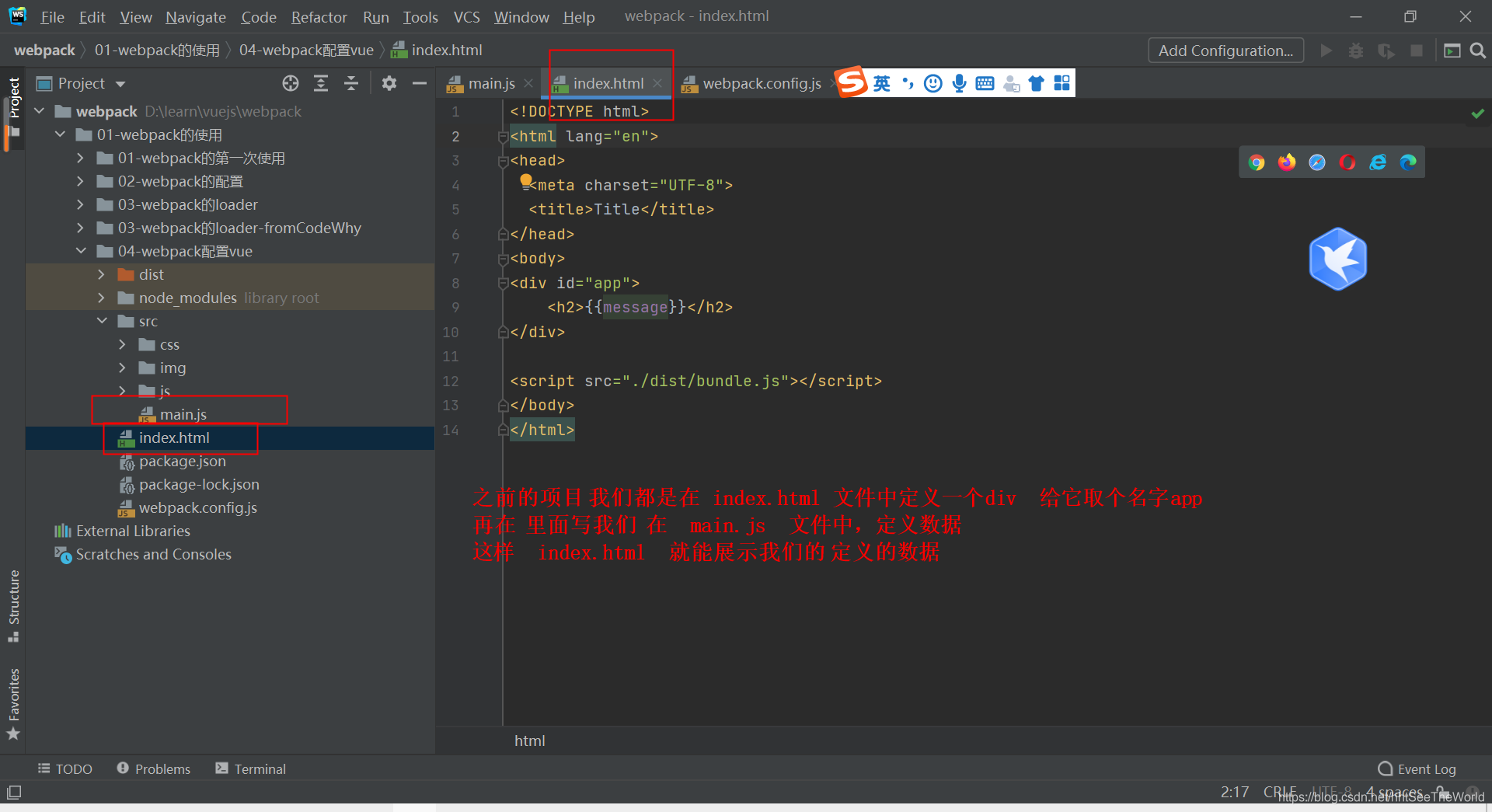This screenshot has height=812, width=1492.
Task: Expand the 03-webpack的loader folder
Action: click(x=80, y=204)
